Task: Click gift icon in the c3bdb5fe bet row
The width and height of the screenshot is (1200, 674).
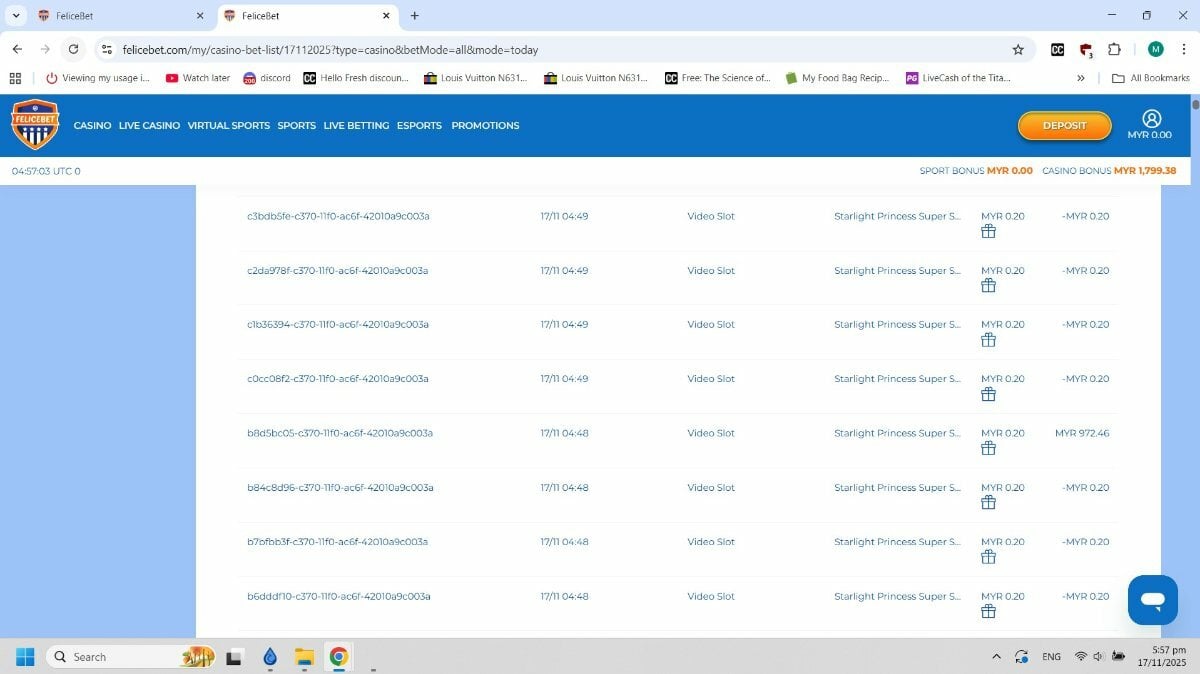Action: pyautogui.click(x=988, y=231)
